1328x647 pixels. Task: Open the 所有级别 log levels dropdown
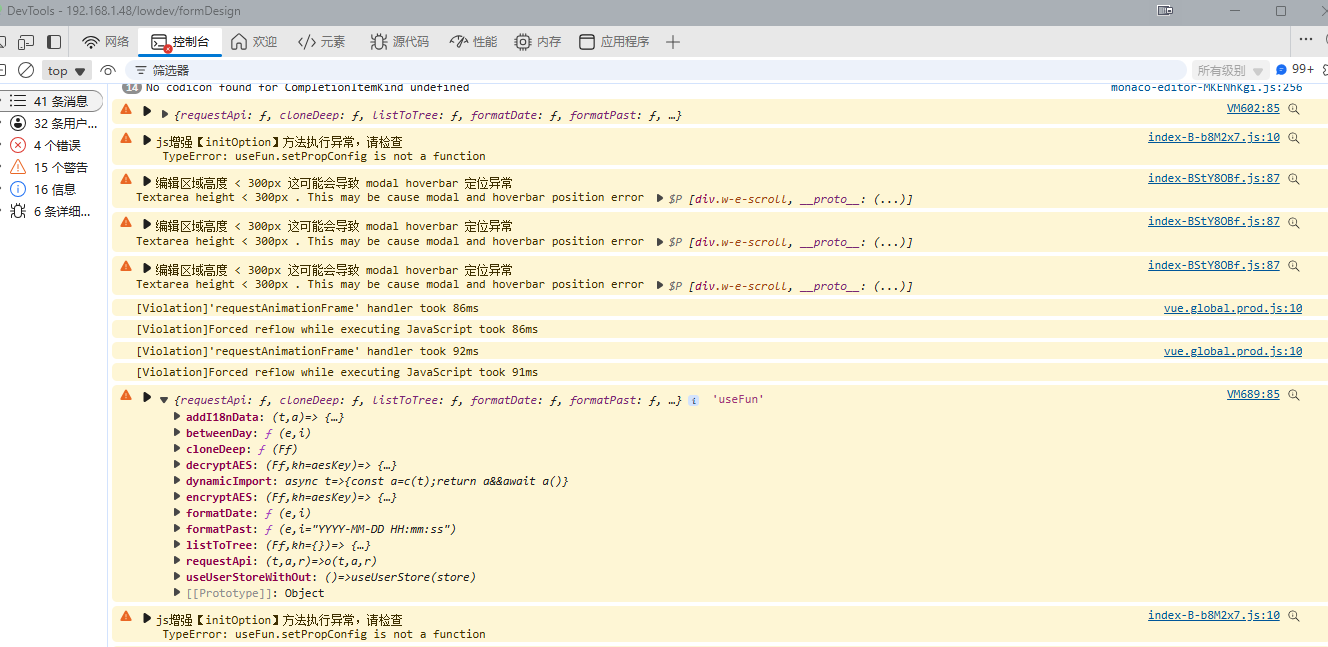[1229, 70]
